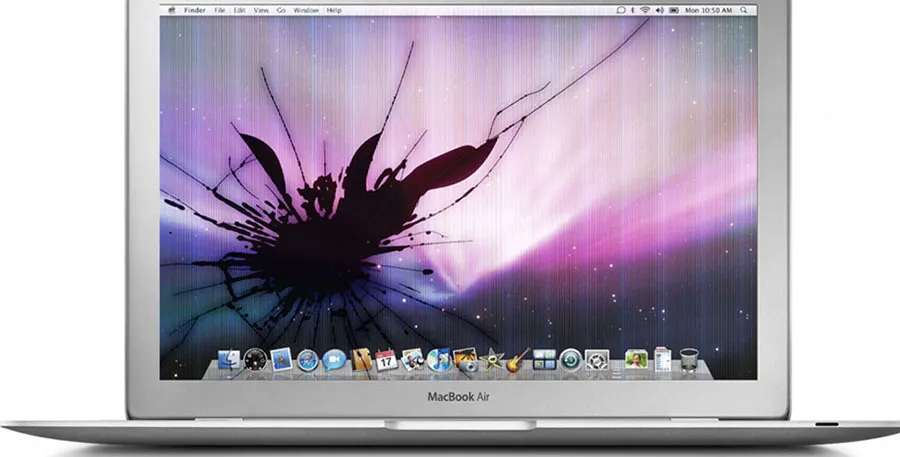Open the File menu
Viewport: 900px width, 457px height.
tap(220, 10)
